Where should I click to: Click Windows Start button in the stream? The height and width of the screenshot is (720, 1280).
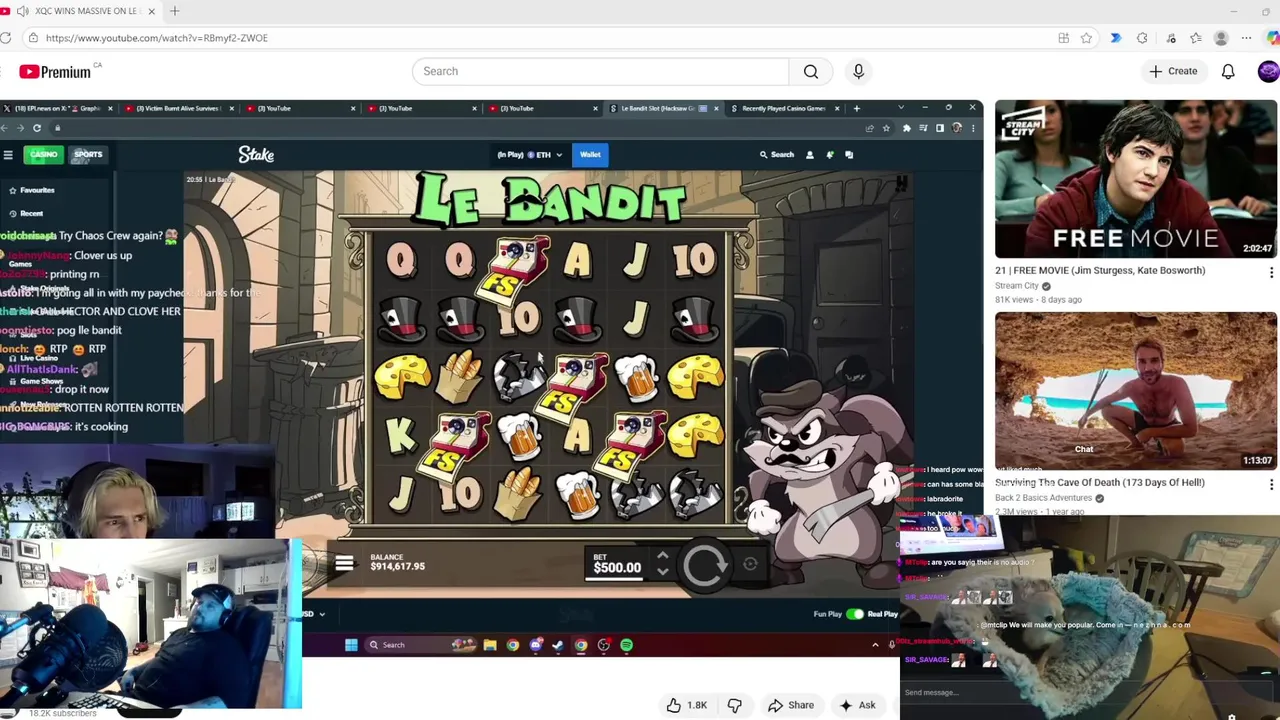pos(351,645)
